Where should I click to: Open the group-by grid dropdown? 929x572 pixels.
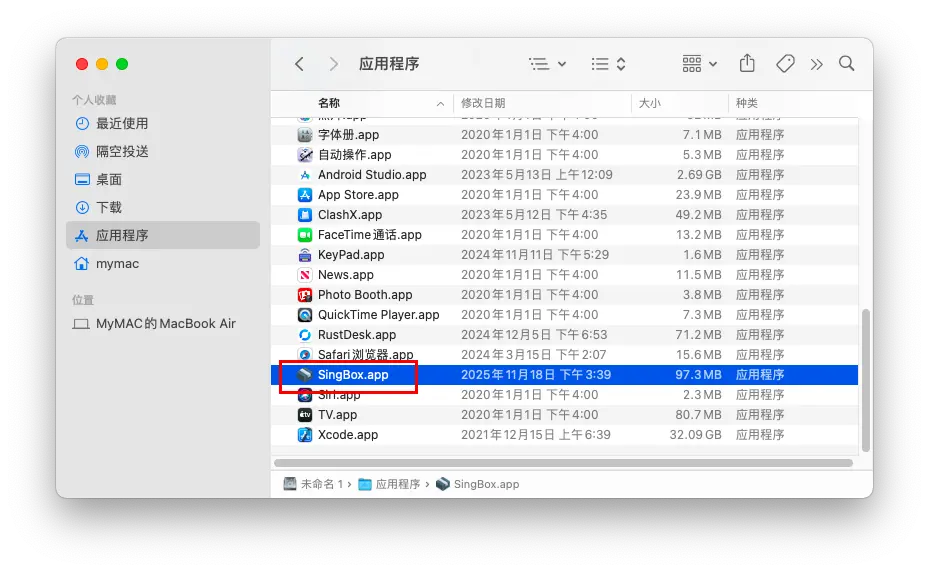pos(700,64)
